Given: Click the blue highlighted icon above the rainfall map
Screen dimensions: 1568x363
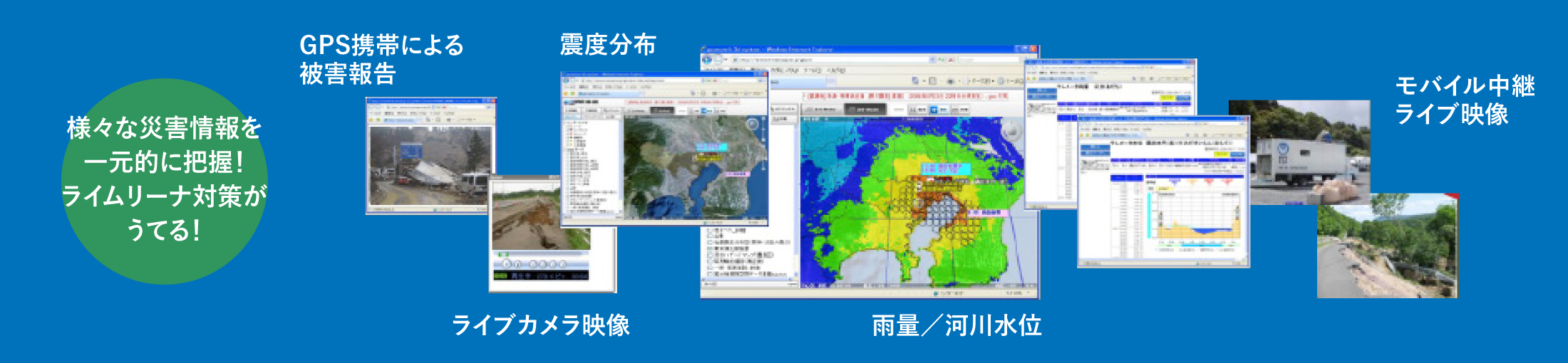Looking at the screenshot, I should (x=934, y=110).
